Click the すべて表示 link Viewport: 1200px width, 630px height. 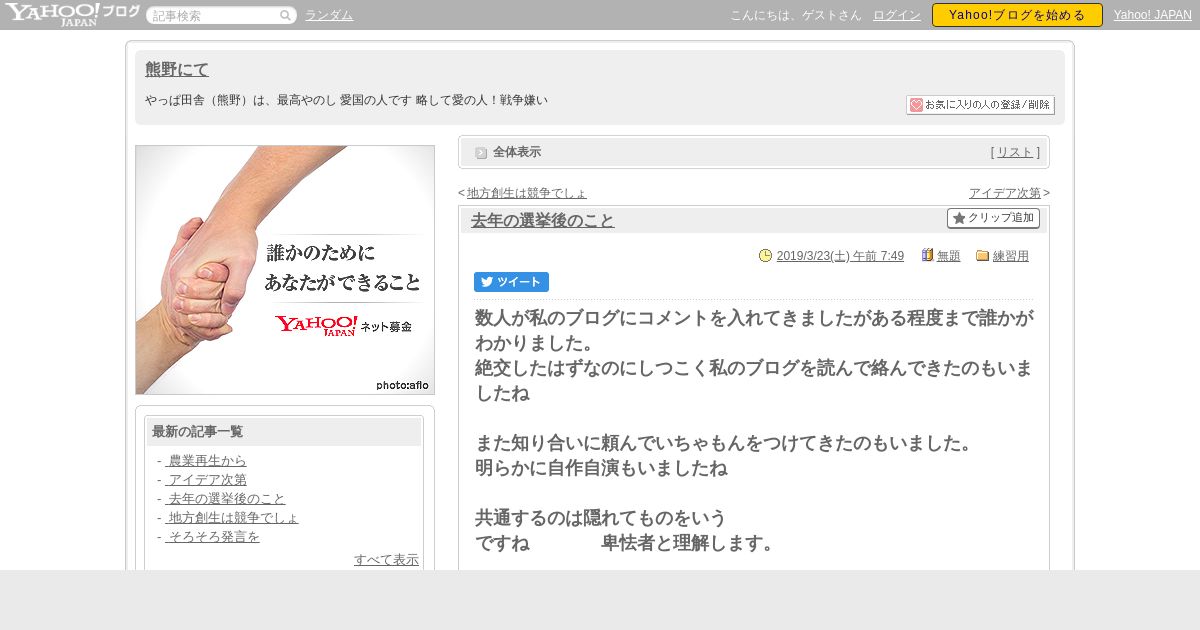[x=386, y=560]
